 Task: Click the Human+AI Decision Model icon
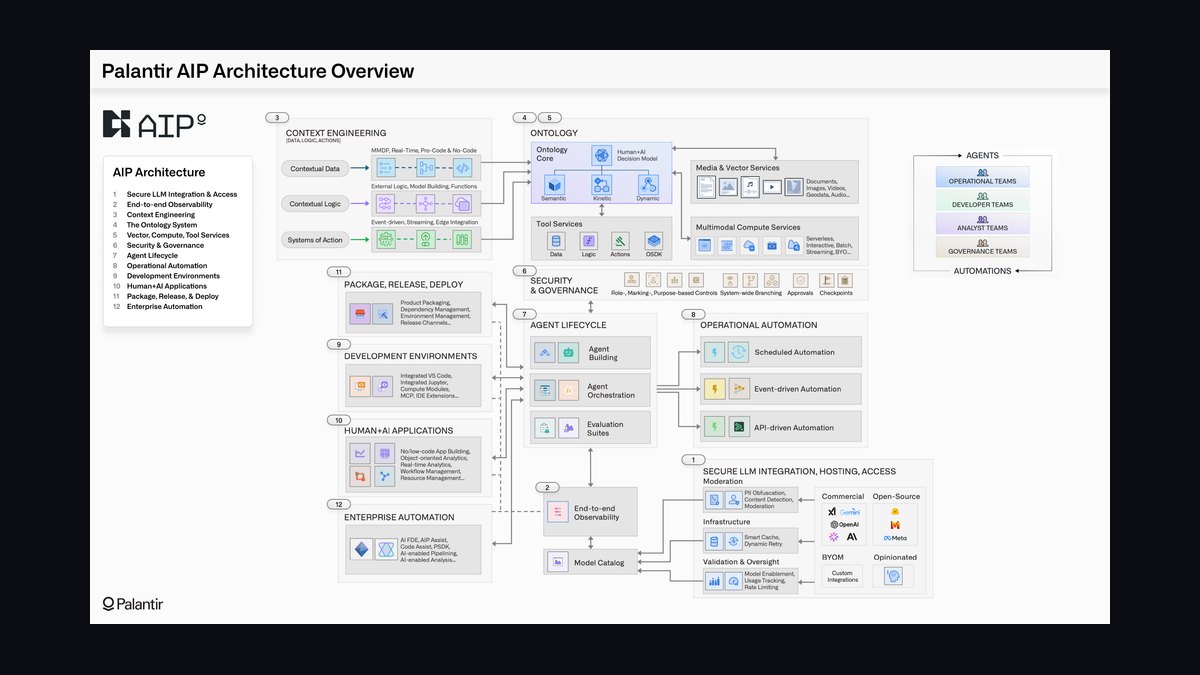601,154
